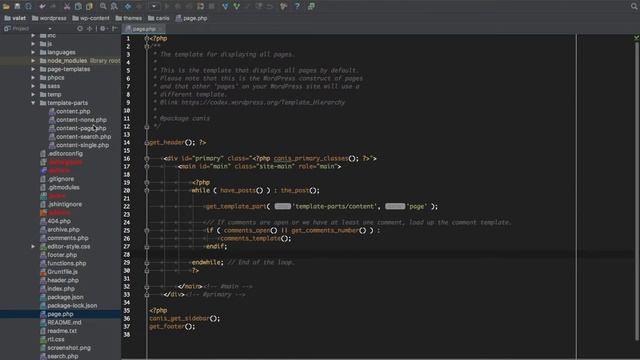Toggle the comment fold marker on line 2

click(x=147, y=46)
